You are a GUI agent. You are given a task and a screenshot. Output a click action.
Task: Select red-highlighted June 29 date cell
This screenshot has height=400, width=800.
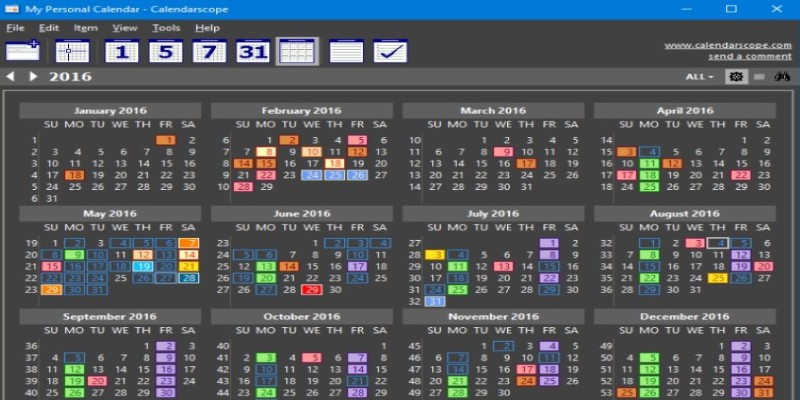click(x=310, y=290)
